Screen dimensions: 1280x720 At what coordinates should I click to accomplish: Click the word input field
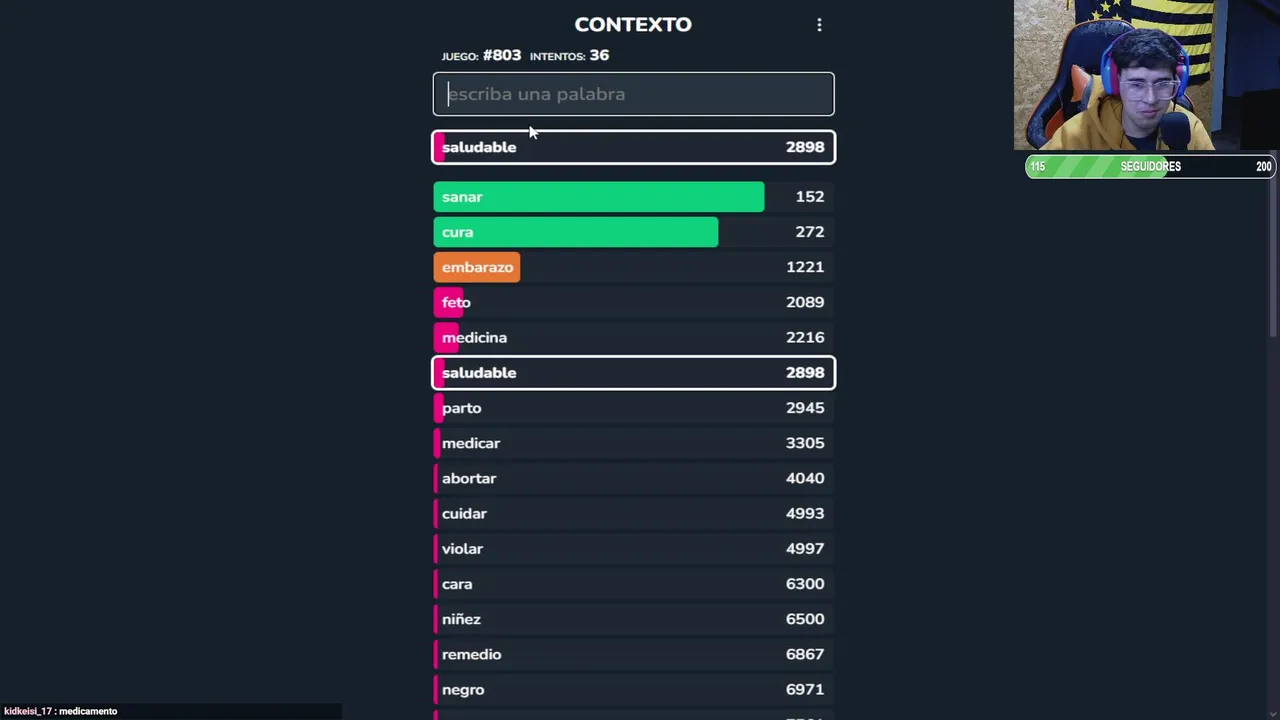pos(633,94)
